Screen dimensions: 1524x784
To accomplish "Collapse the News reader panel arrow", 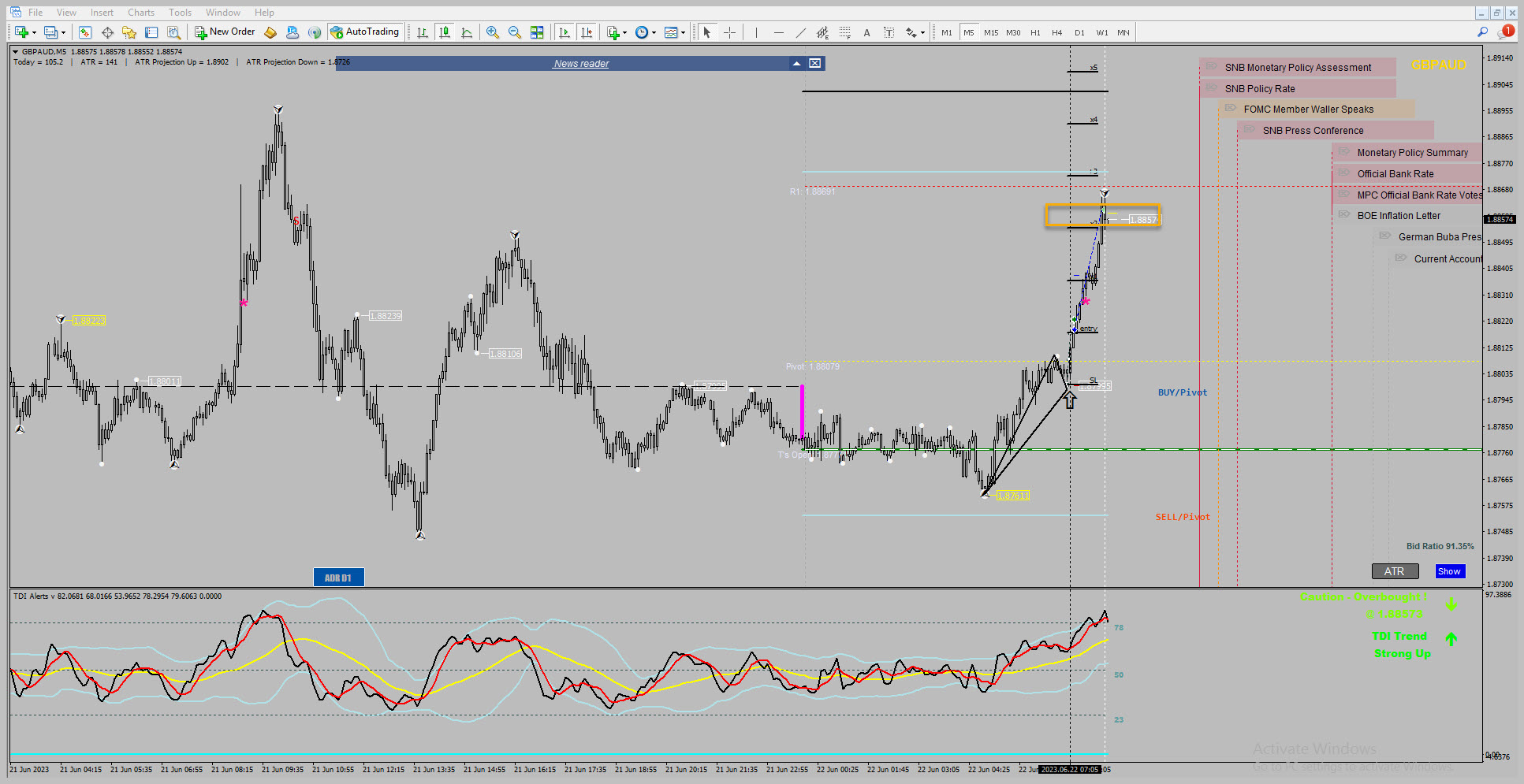I will 797,63.
